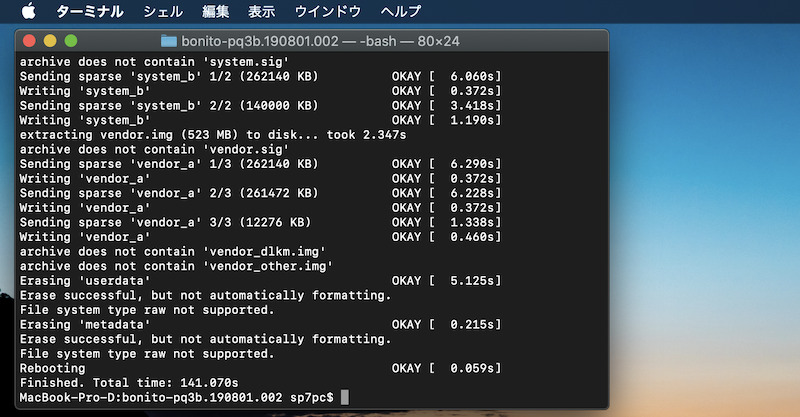The width and height of the screenshot is (800, 417).
Task: Click the "Erasing 'metadata'" output line
Action: [x=78, y=324]
